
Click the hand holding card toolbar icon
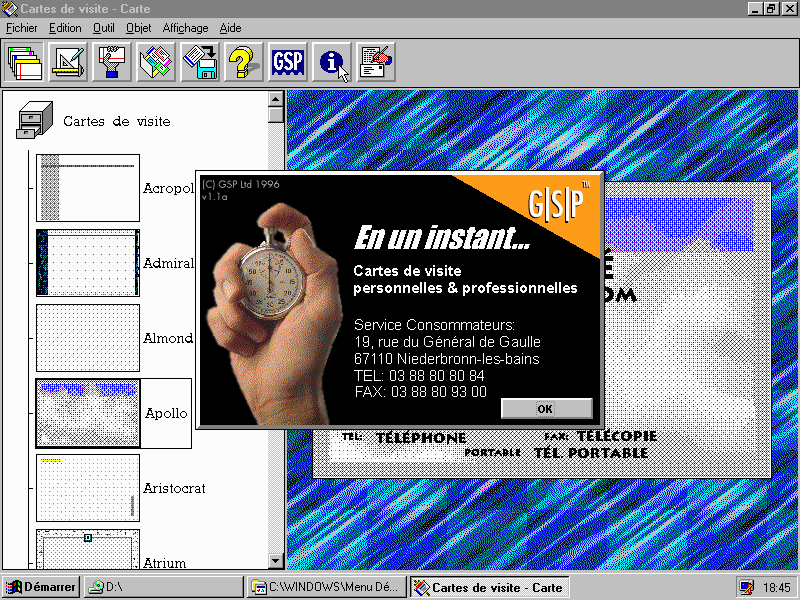[x=112, y=62]
